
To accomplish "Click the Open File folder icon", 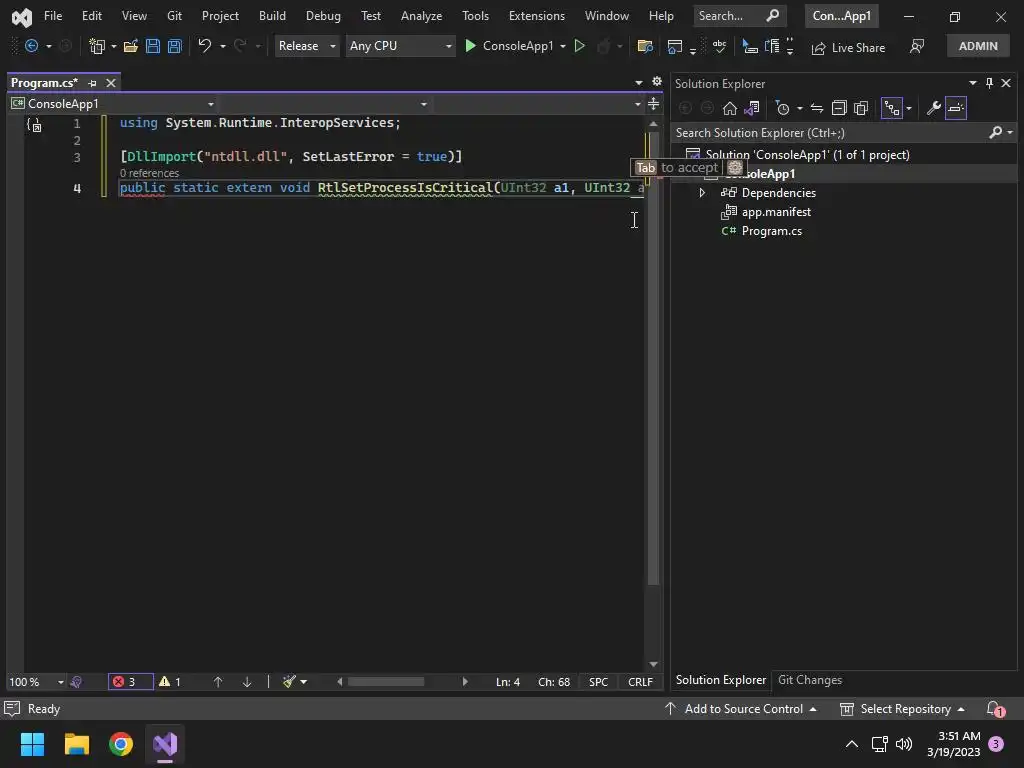I will point(131,46).
